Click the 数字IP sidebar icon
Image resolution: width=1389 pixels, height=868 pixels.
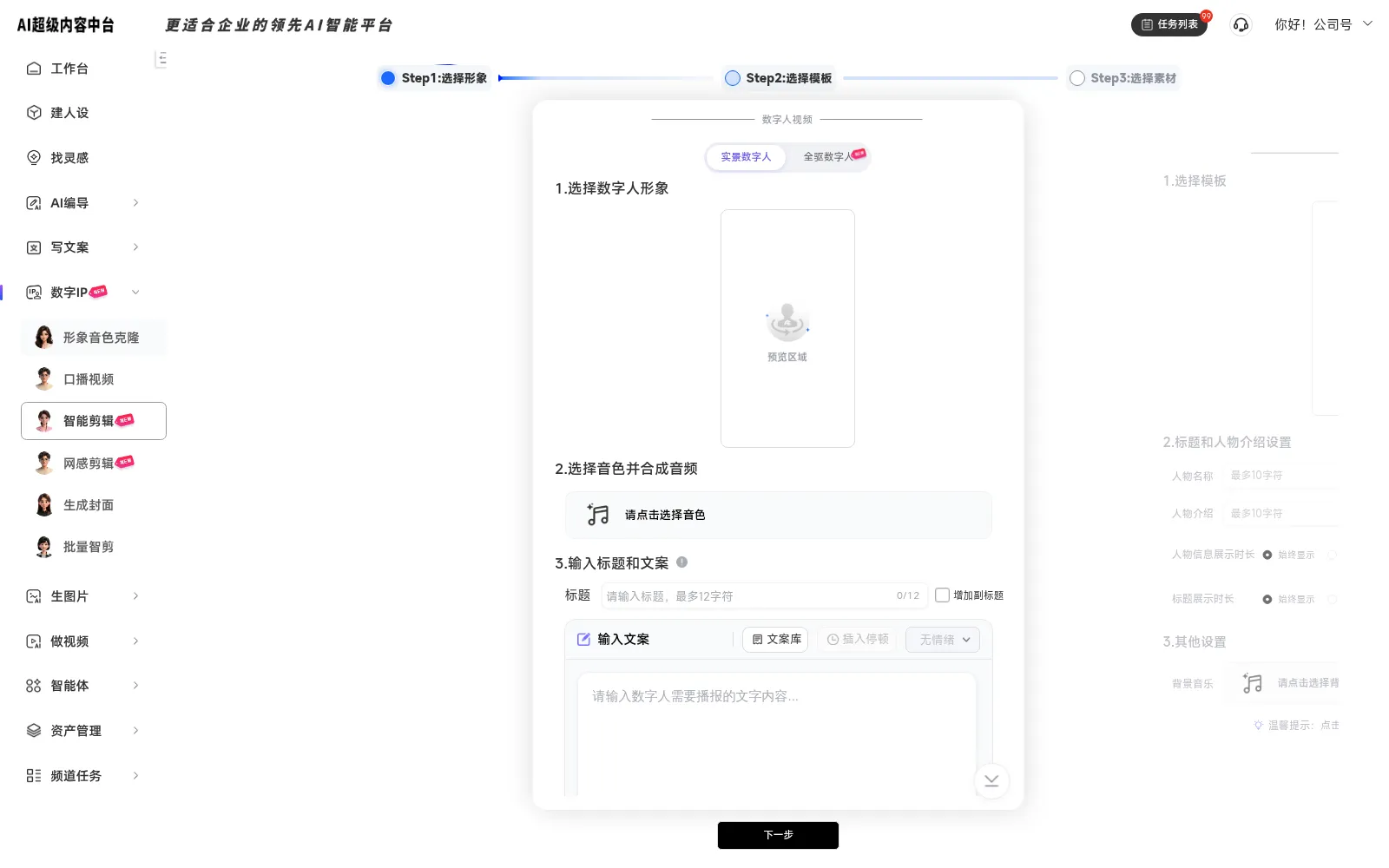click(34, 293)
